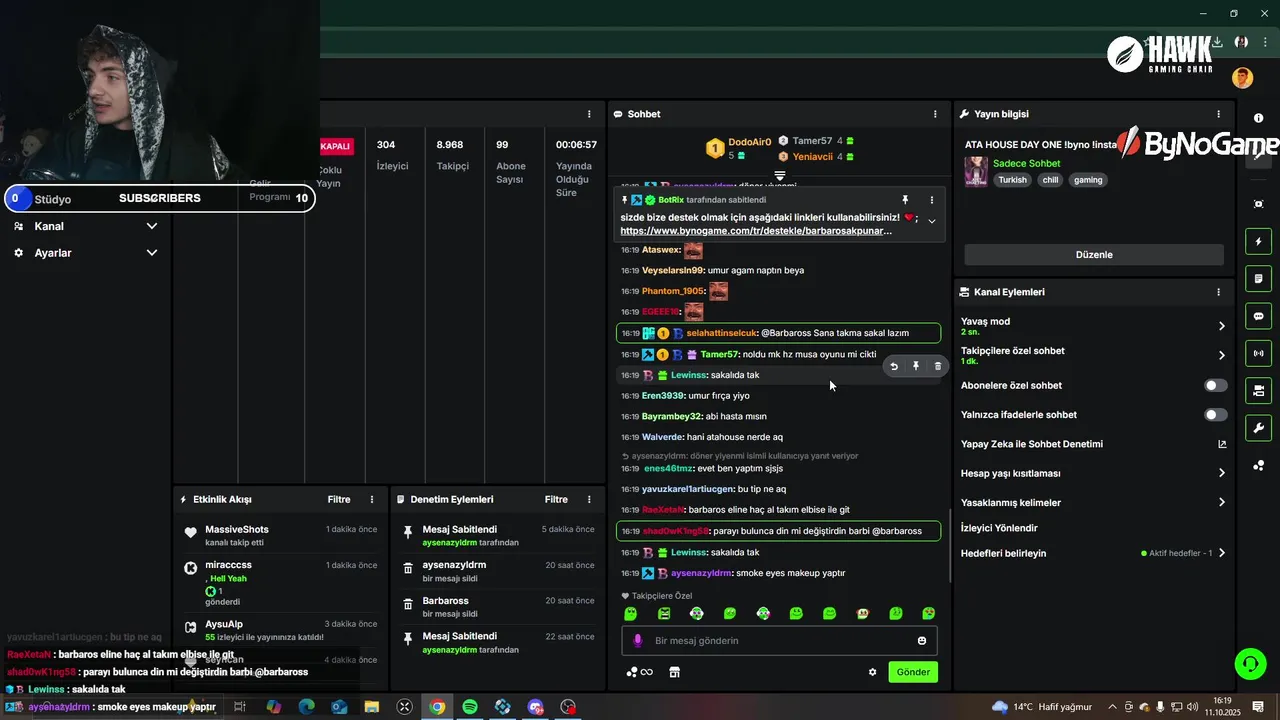Viewport: 1280px width, 720px height.
Task: Click username selahattinselcuk in chat
Action: click(722, 333)
